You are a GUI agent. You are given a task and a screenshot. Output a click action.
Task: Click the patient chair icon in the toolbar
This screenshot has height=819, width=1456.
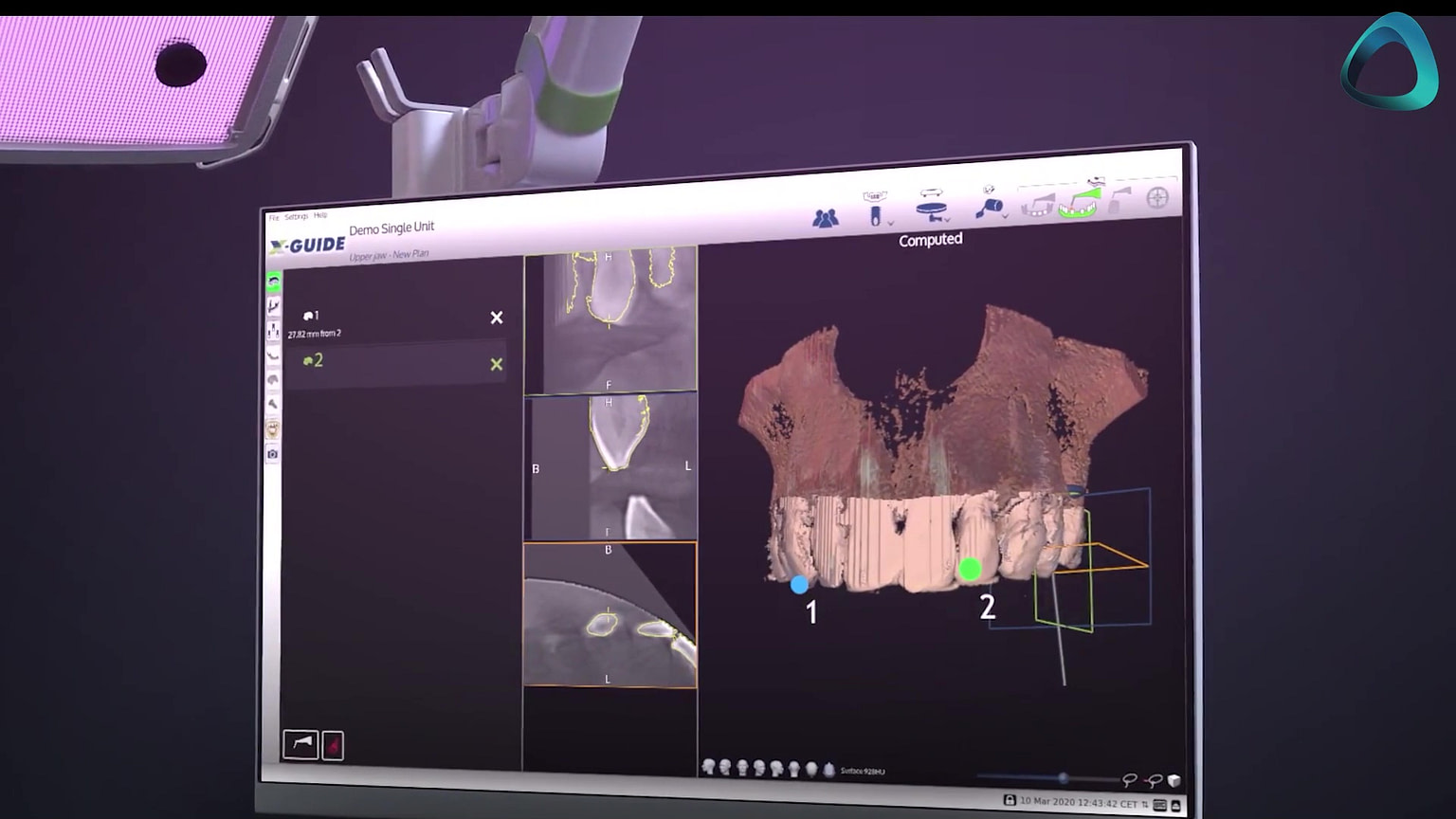932,209
